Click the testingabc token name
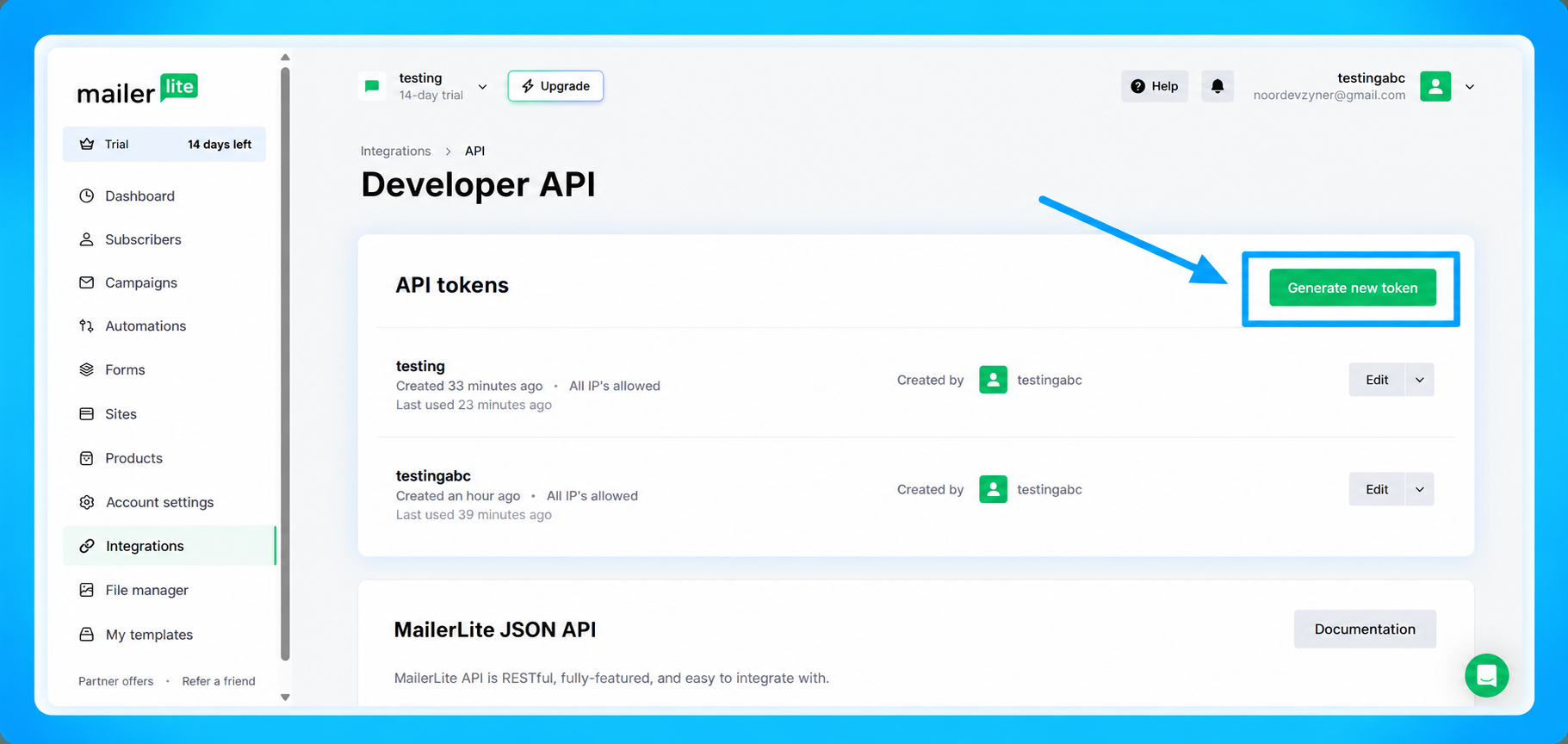 click(433, 475)
